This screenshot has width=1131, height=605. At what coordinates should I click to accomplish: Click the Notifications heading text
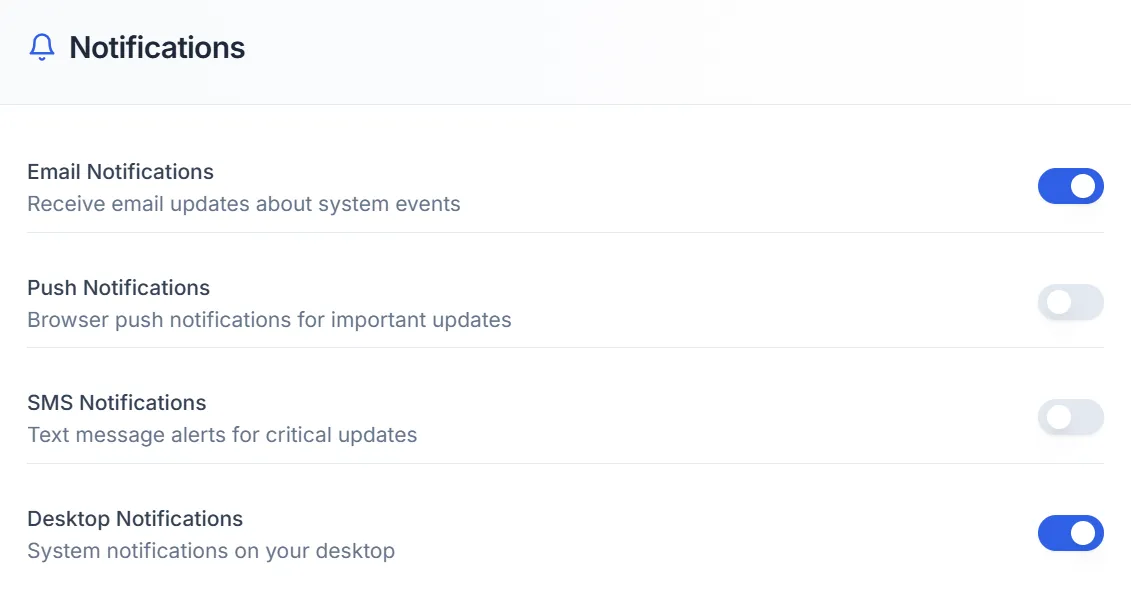(x=157, y=48)
